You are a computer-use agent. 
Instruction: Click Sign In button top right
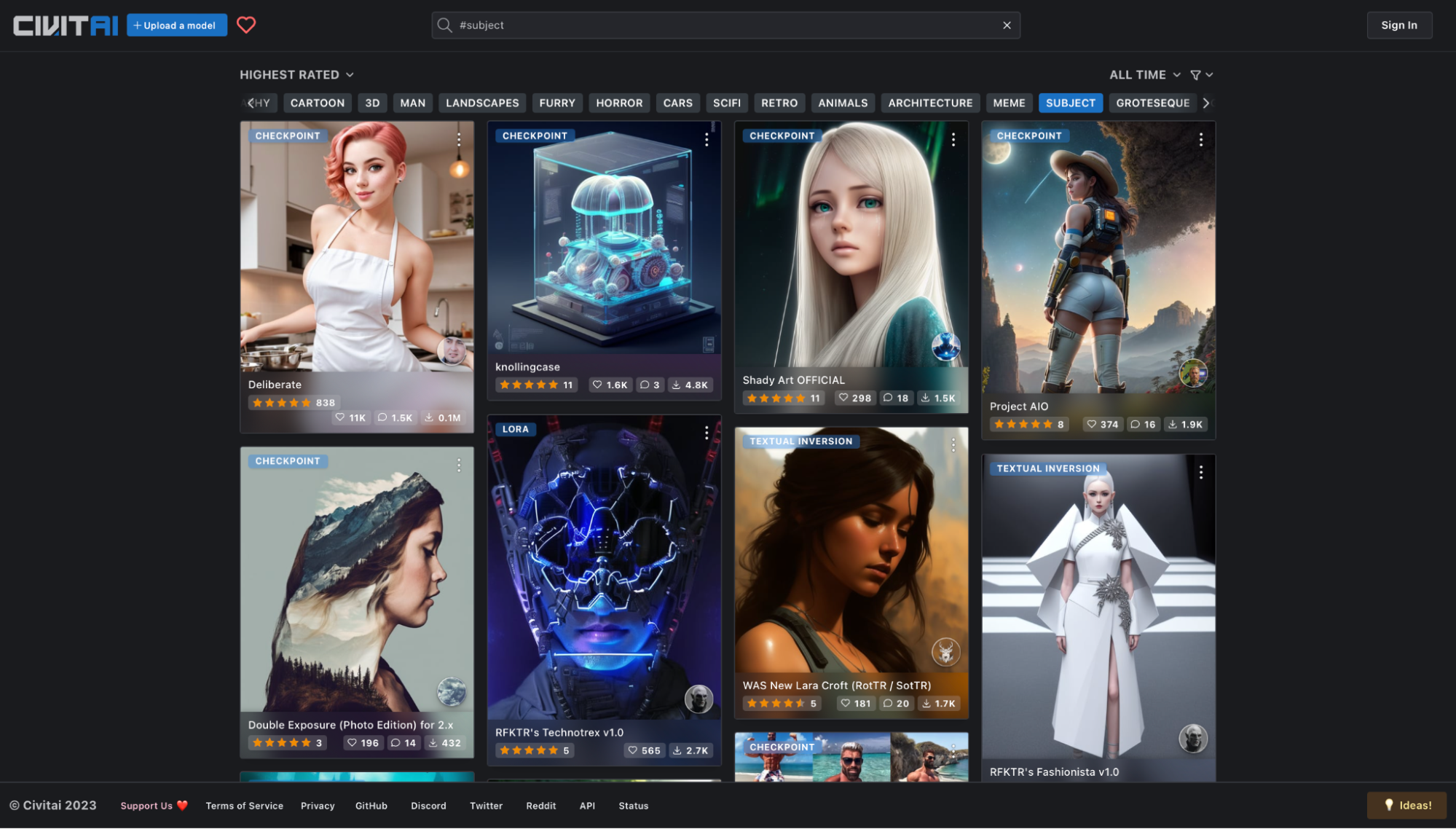point(1400,25)
